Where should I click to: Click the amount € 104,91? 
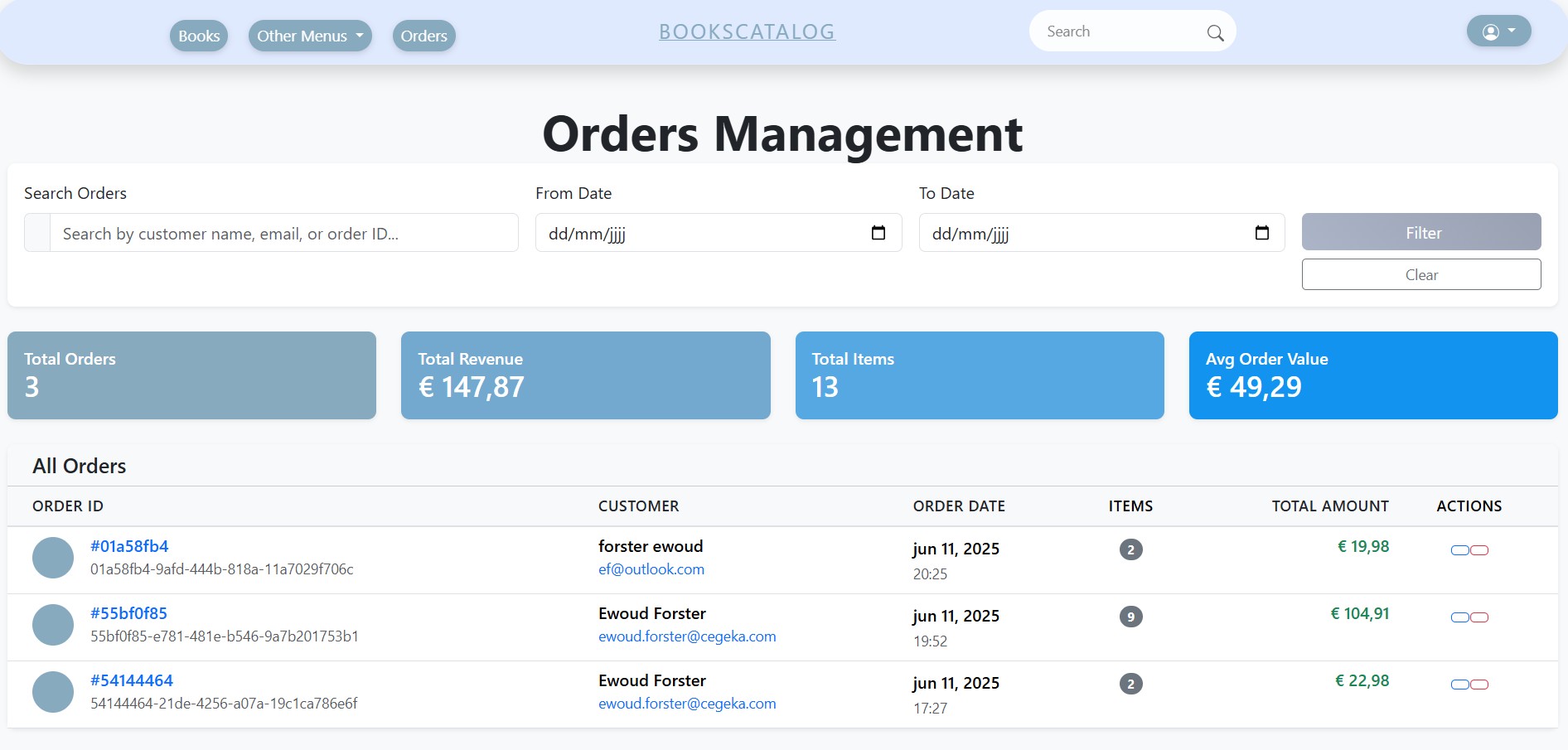pos(1360,613)
